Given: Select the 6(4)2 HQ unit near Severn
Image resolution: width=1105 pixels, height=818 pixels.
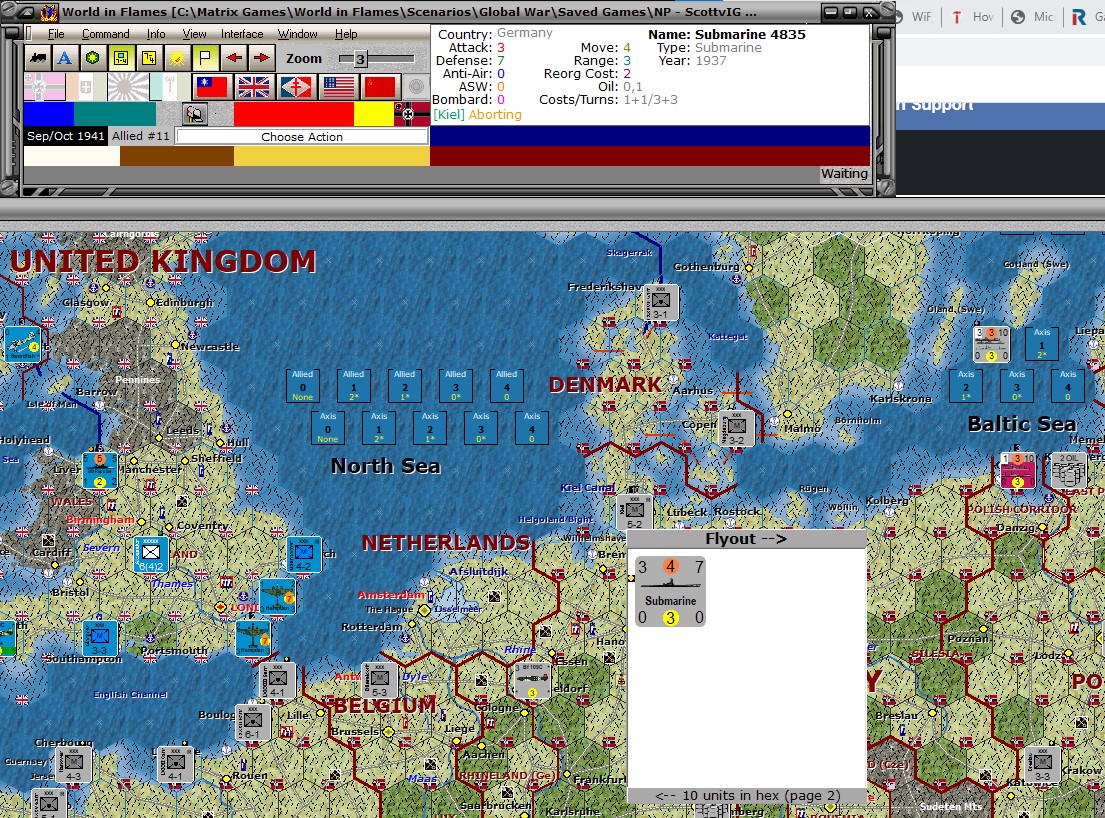Looking at the screenshot, I should 151,554.
